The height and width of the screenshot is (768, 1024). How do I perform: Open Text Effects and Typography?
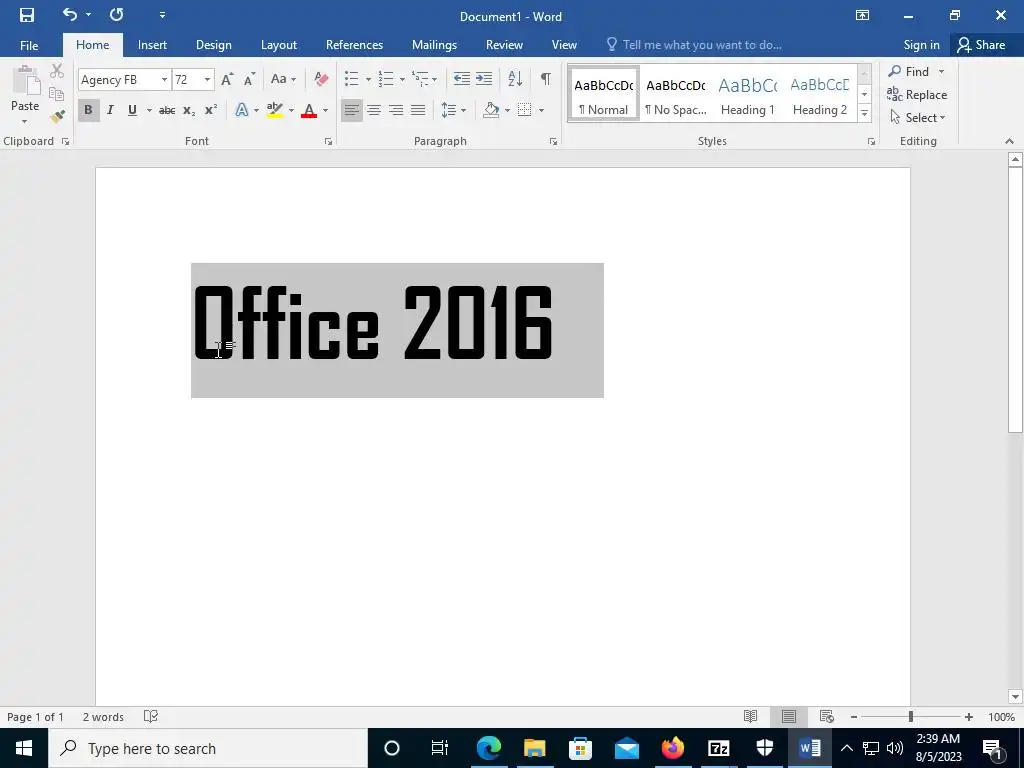click(x=242, y=110)
